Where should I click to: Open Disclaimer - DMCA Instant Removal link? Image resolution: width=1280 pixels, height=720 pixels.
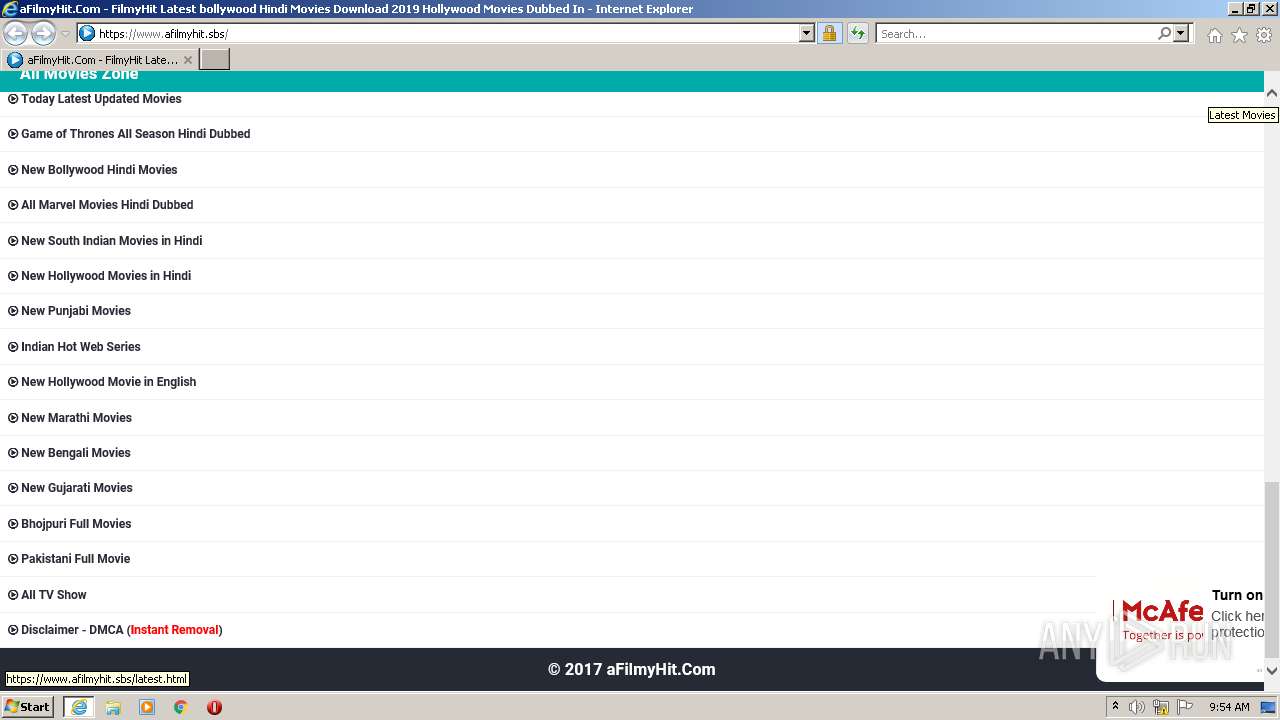(x=121, y=630)
